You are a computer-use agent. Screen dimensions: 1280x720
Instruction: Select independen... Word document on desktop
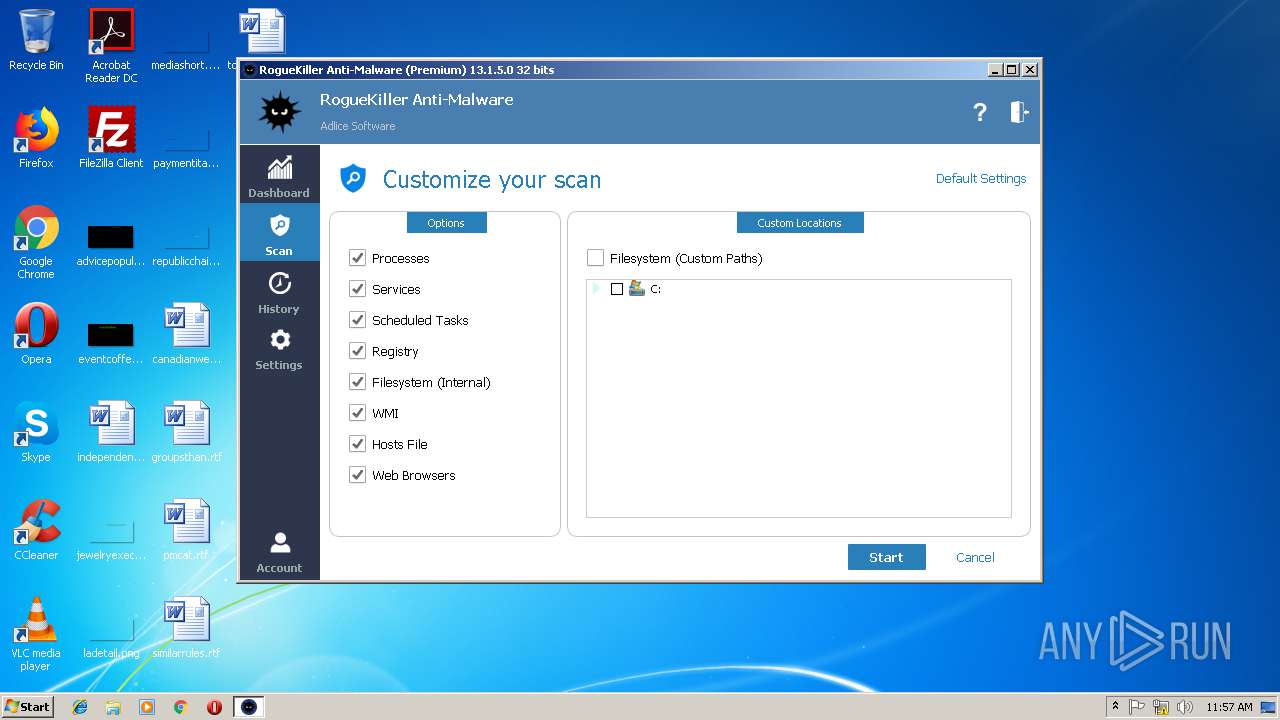(x=111, y=432)
